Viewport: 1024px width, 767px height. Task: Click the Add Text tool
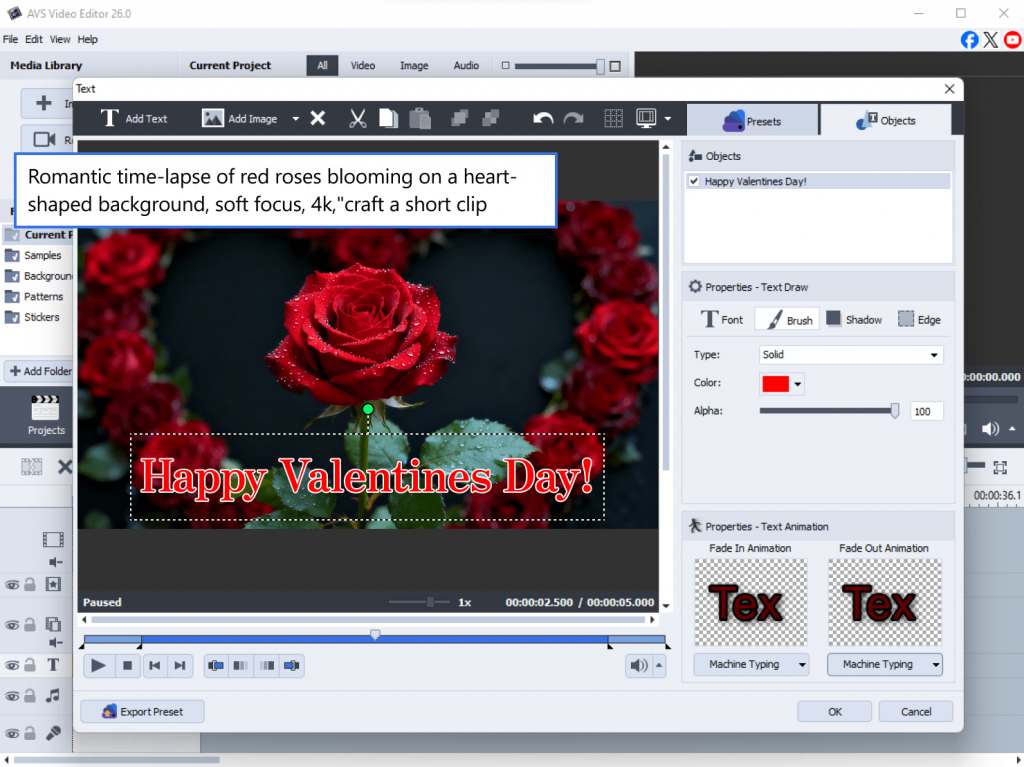[x=134, y=118]
